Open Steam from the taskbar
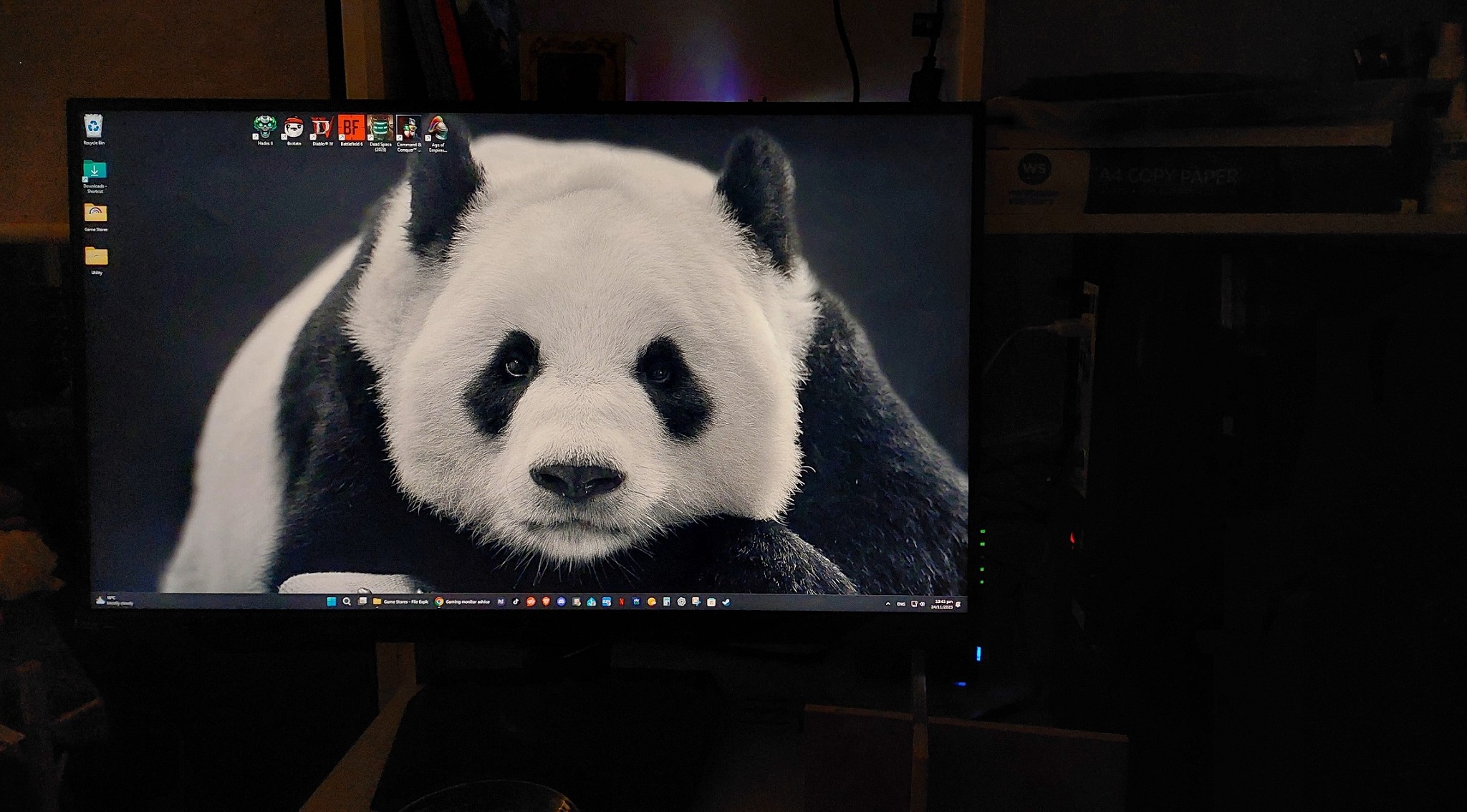Image resolution: width=1467 pixels, height=812 pixels. (726, 602)
